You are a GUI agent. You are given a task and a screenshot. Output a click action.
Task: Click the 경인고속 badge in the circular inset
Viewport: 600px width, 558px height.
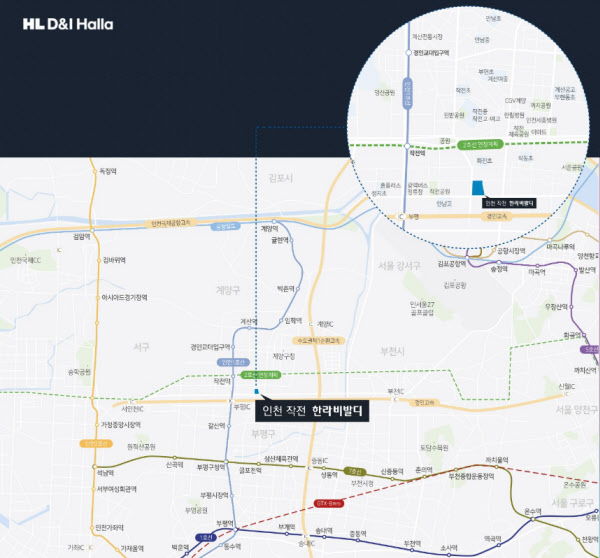pos(497,216)
